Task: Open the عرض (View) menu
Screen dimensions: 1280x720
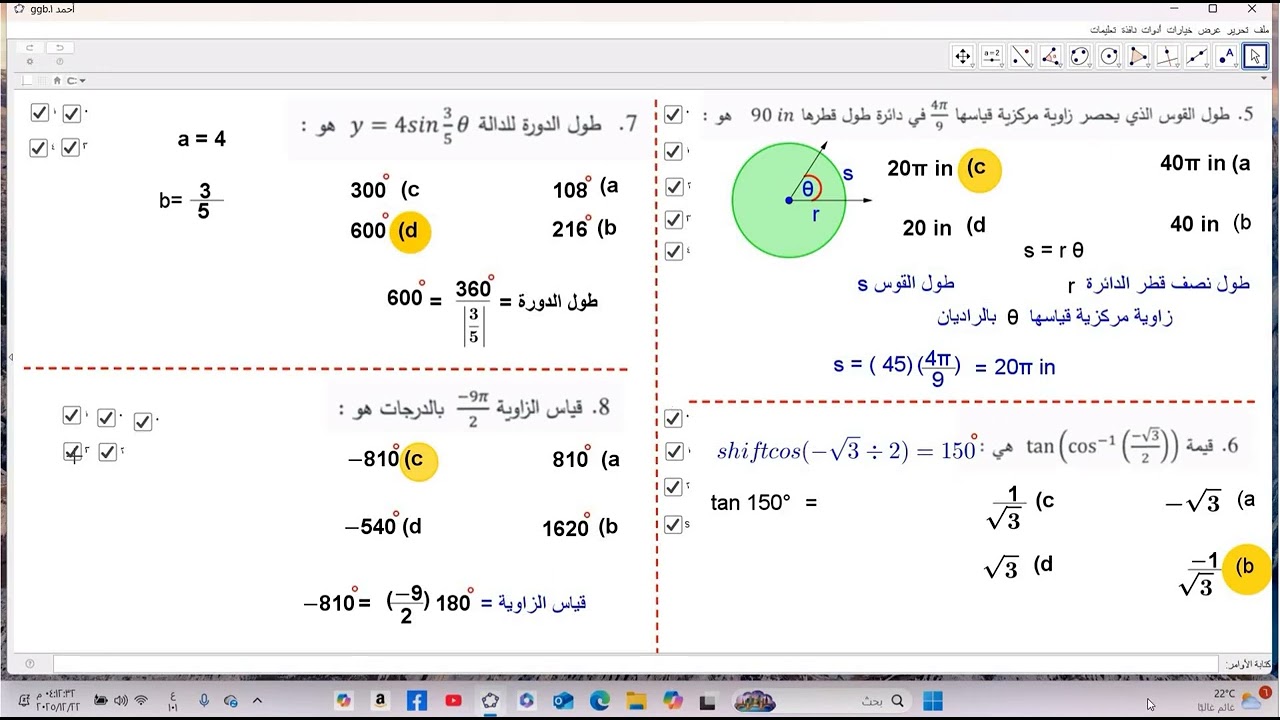Action: [1210, 30]
